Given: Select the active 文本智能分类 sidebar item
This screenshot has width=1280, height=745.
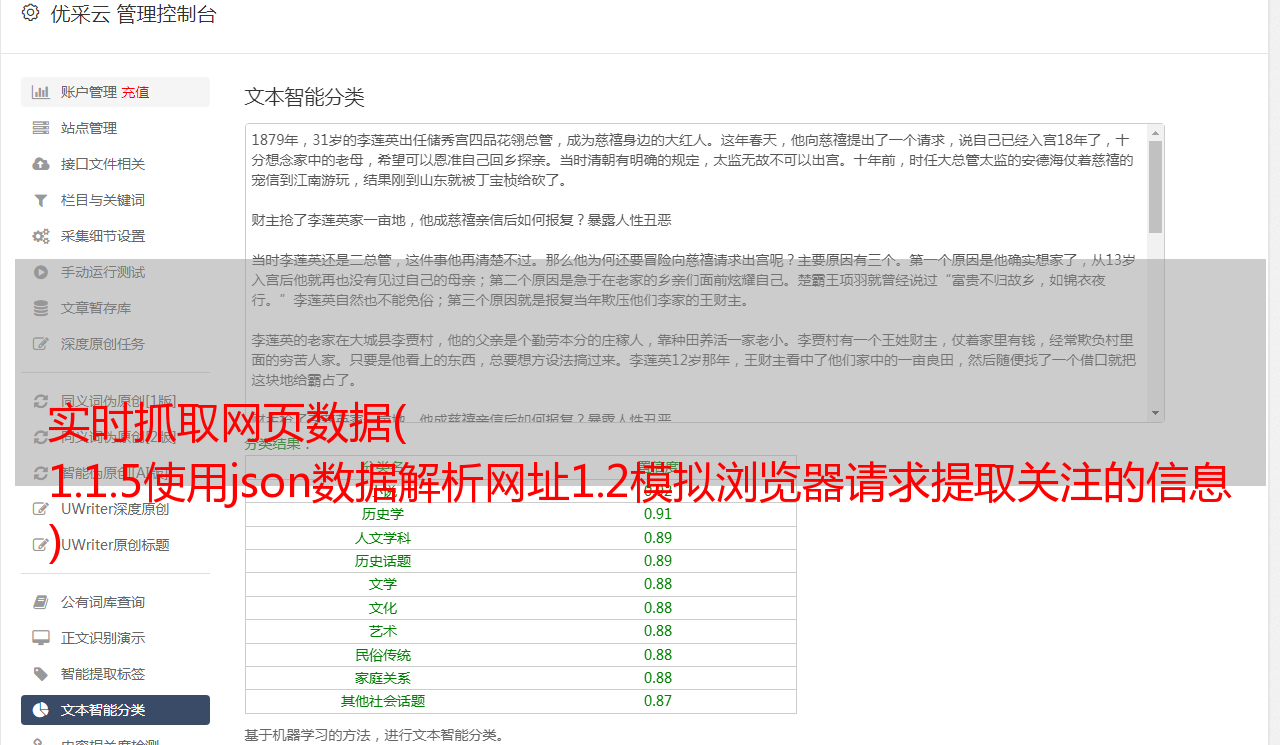Looking at the screenshot, I should pyautogui.click(x=115, y=710).
